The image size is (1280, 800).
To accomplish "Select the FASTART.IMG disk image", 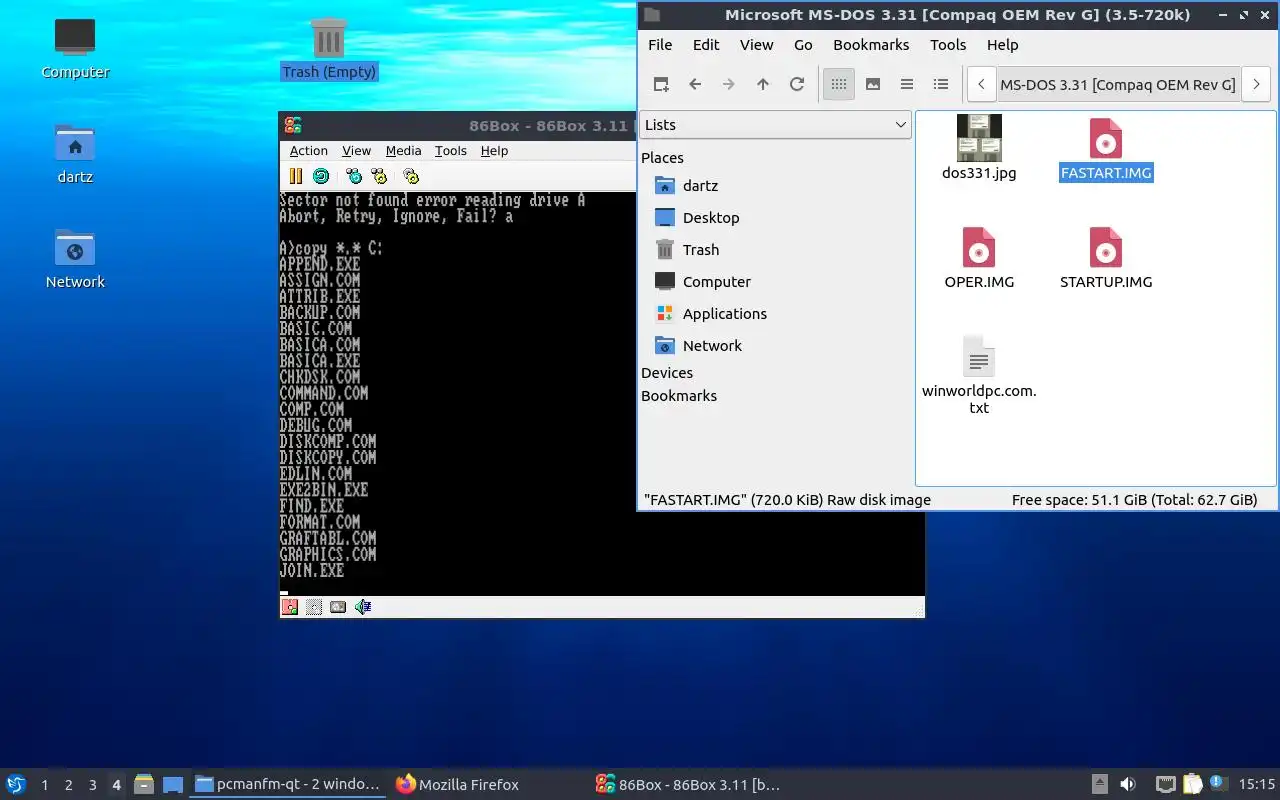I will click(1106, 149).
